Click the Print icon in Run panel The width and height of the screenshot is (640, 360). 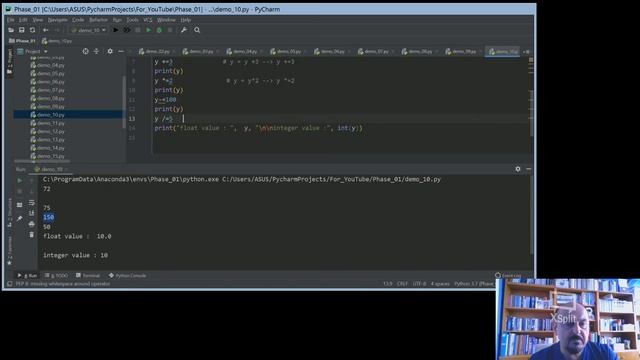(32, 224)
